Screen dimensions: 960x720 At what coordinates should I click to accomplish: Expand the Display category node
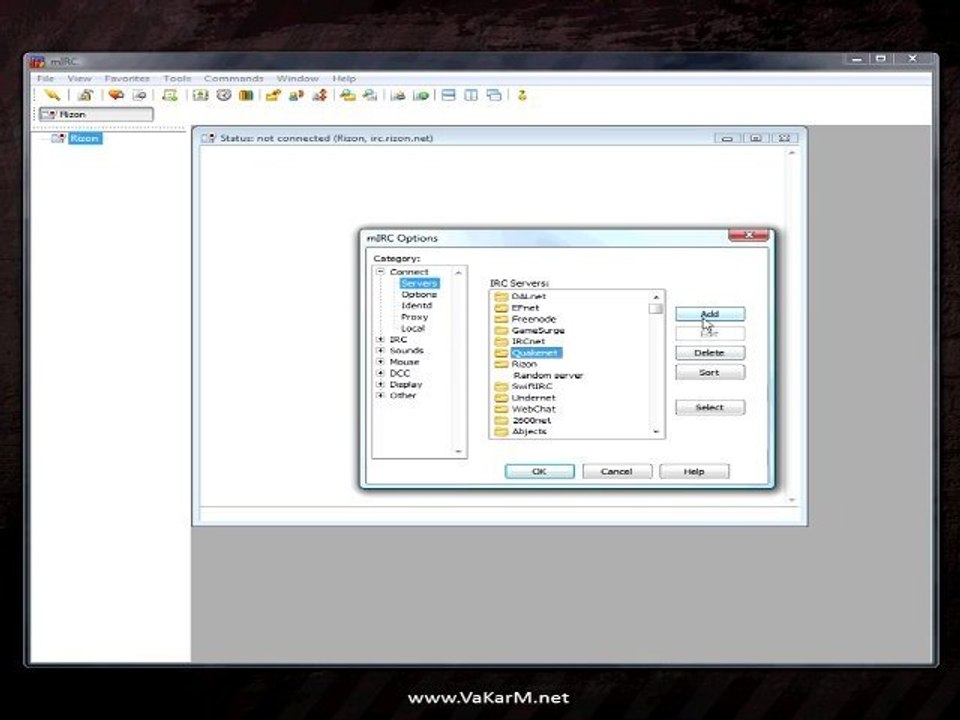pyautogui.click(x=380, y=384)
